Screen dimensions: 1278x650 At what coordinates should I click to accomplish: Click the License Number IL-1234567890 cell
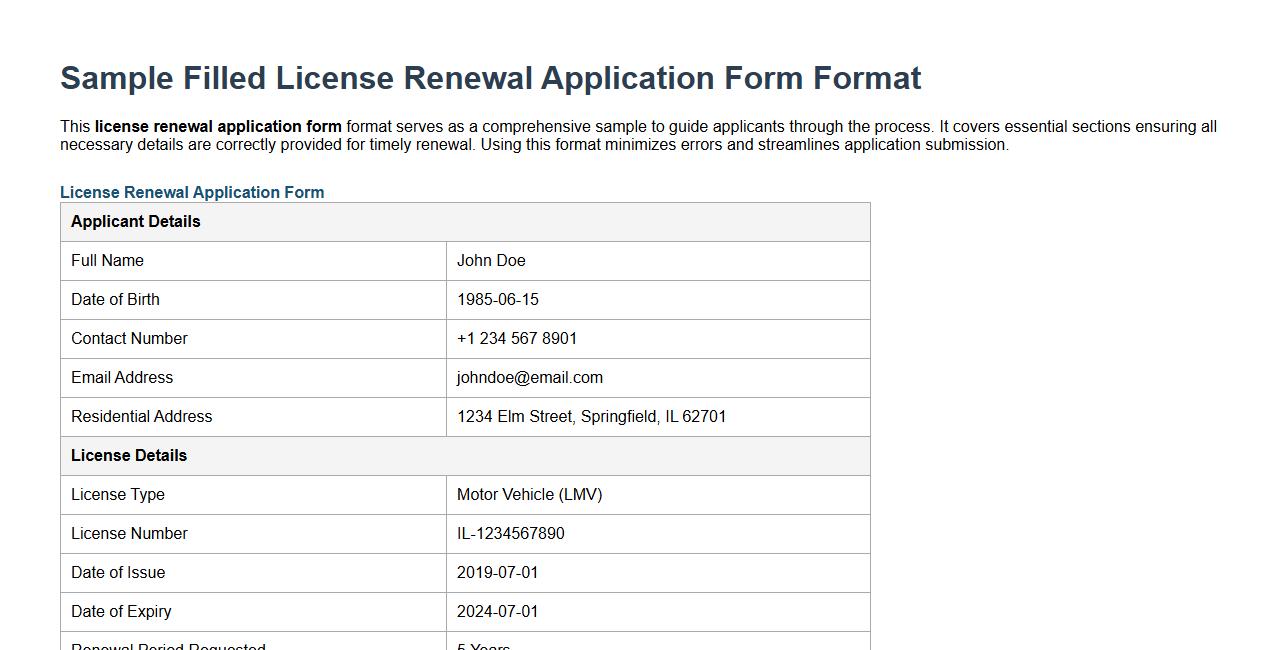click(x=510, y=533)
